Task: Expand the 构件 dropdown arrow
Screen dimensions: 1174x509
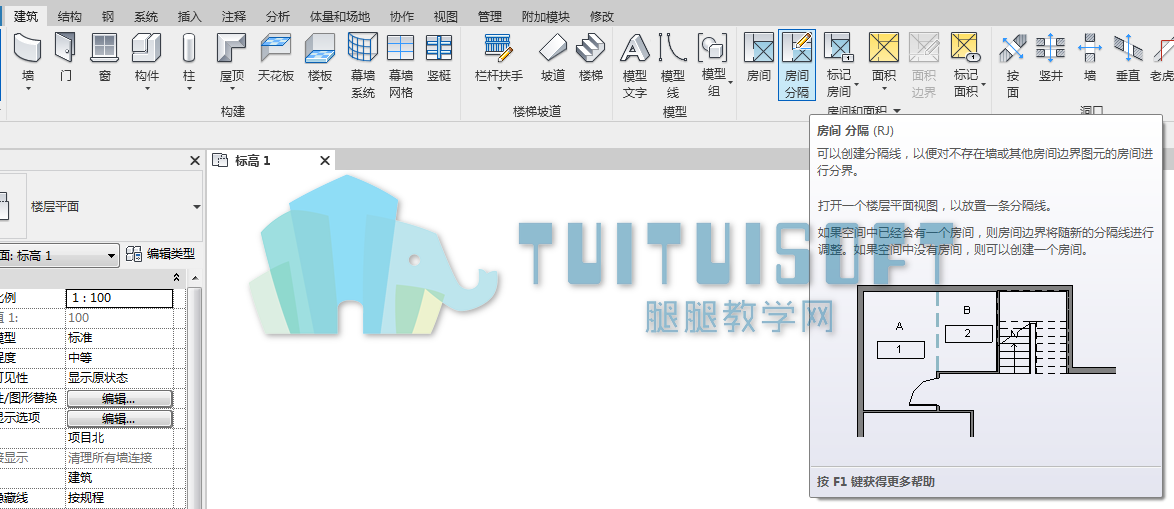Action: [x=147, y=89]
